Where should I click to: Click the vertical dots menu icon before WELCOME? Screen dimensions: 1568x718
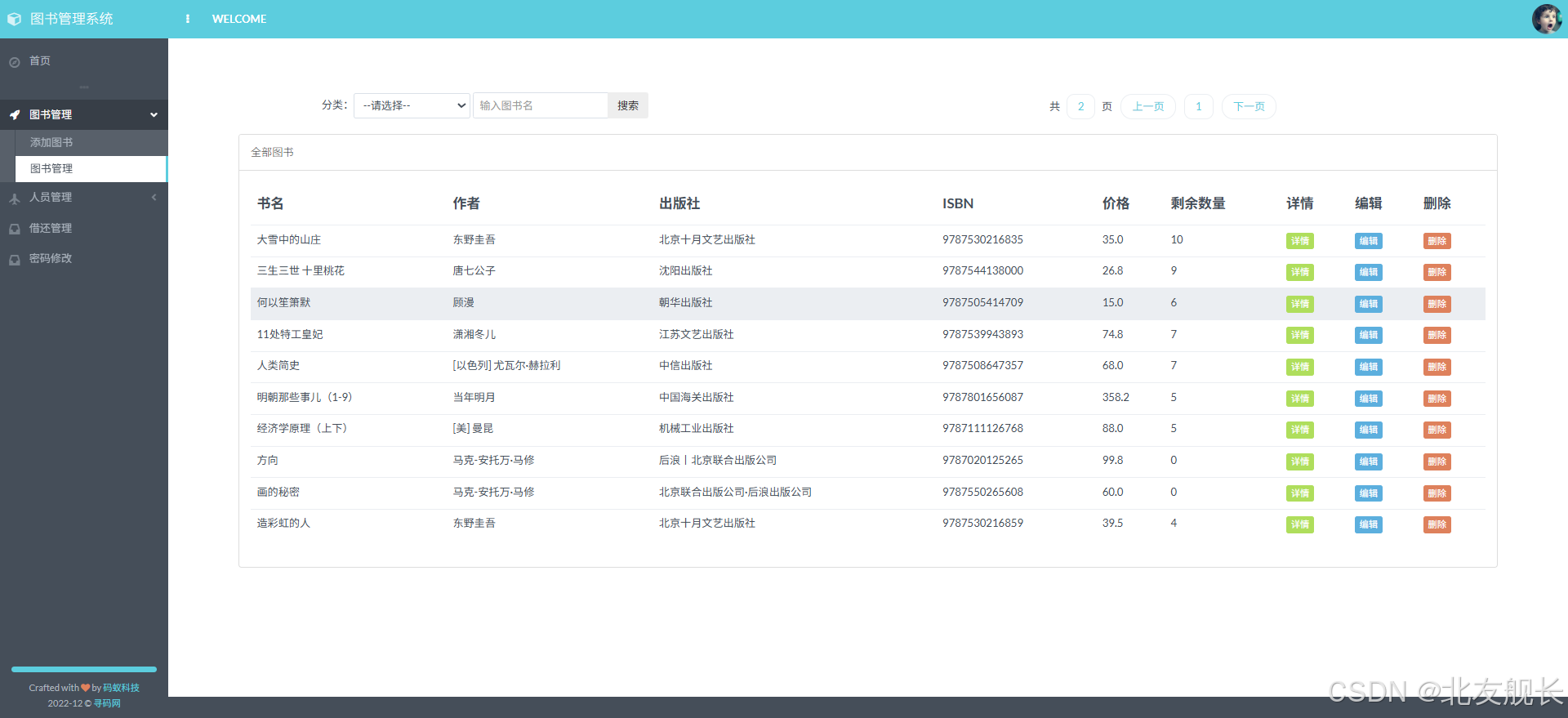188,19
